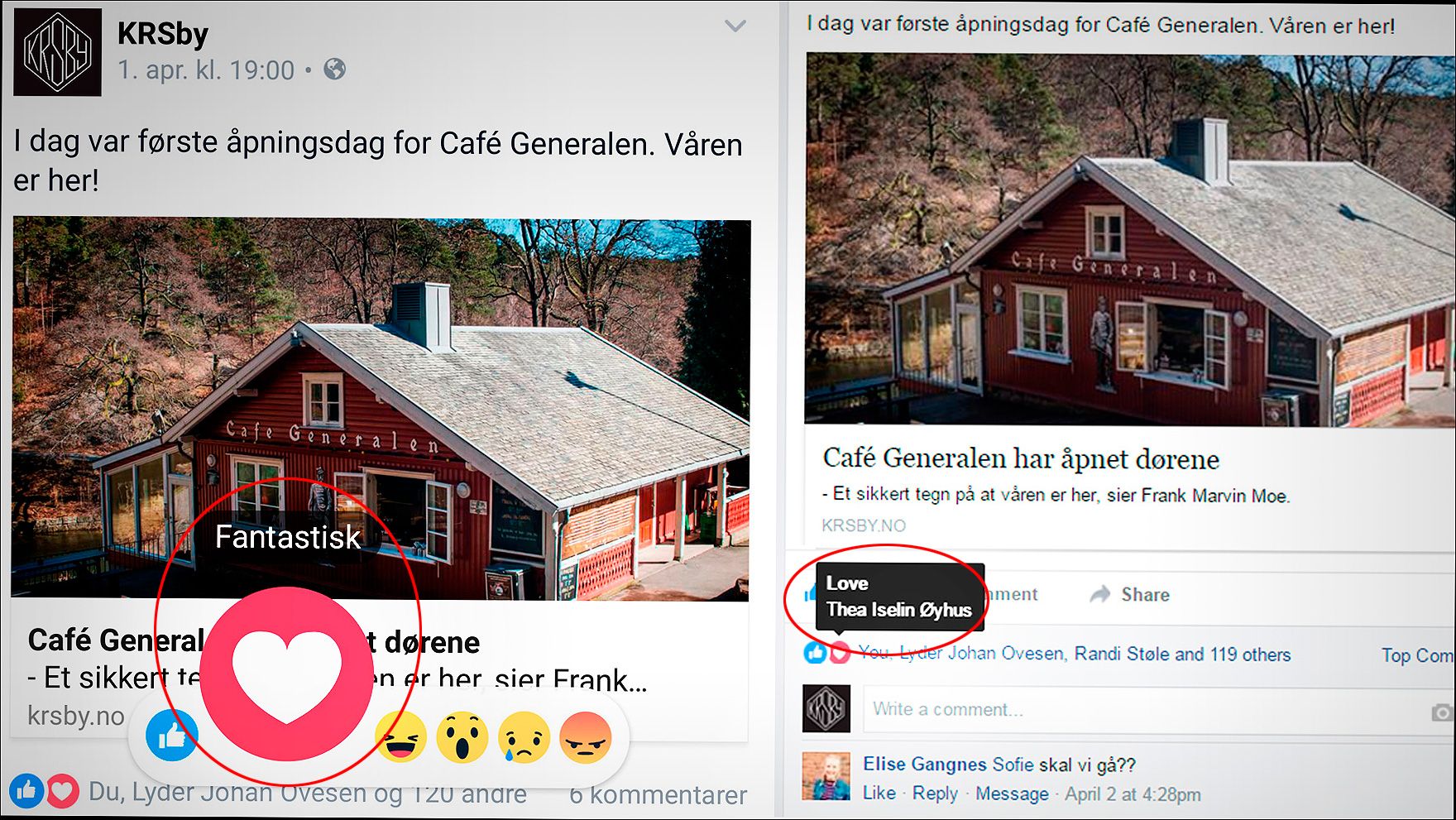Open the KRSby page logo avatar
This screenshot has width=1456, height=820.
(x=57, y=52)
